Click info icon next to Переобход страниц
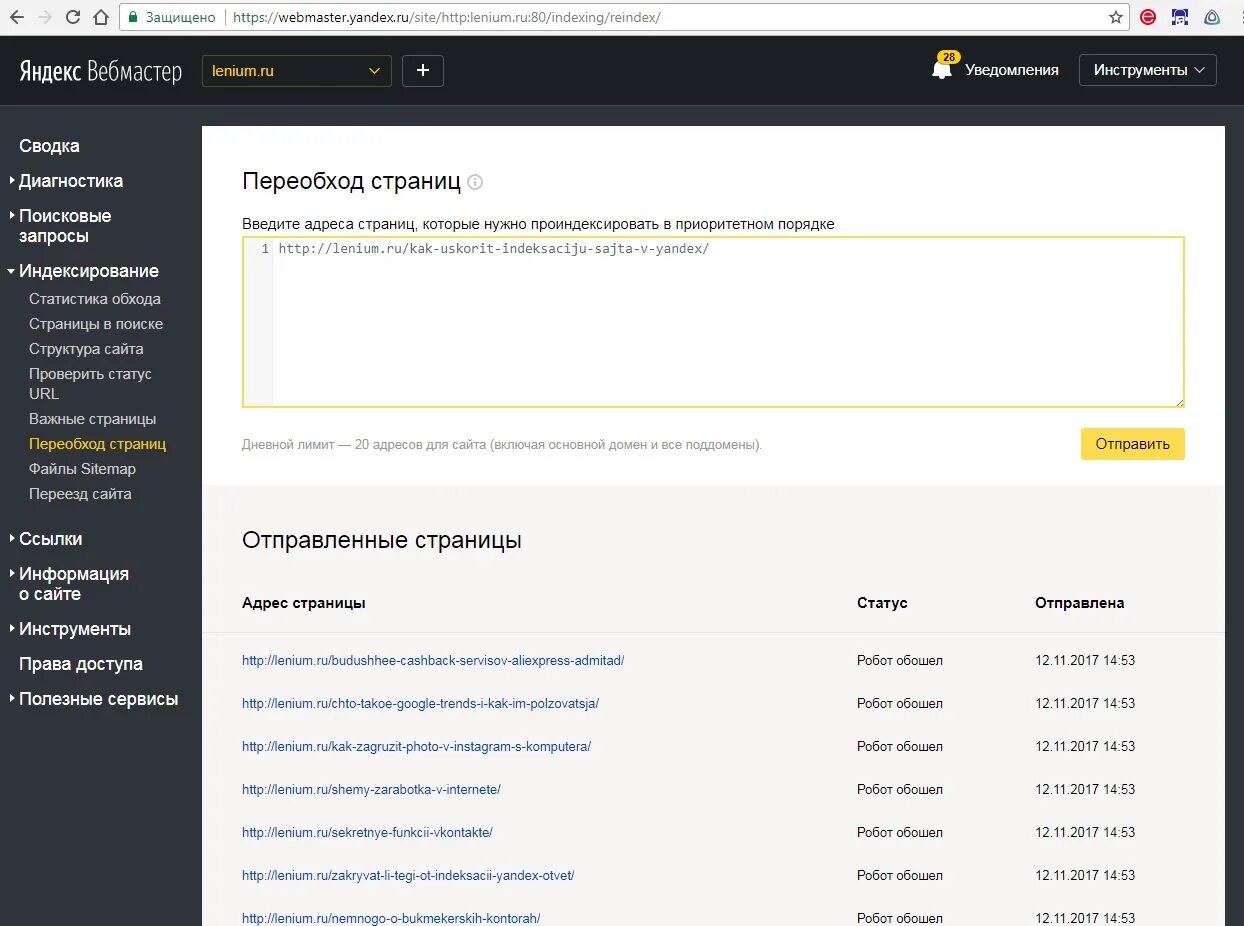This screenshot has height=926, width=1244. 475,182
